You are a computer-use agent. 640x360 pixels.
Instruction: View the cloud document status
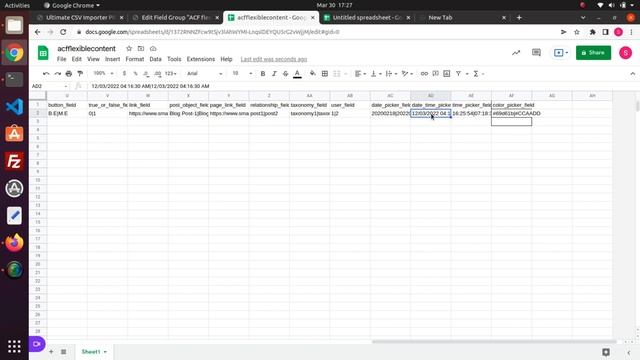coord(153,49)
